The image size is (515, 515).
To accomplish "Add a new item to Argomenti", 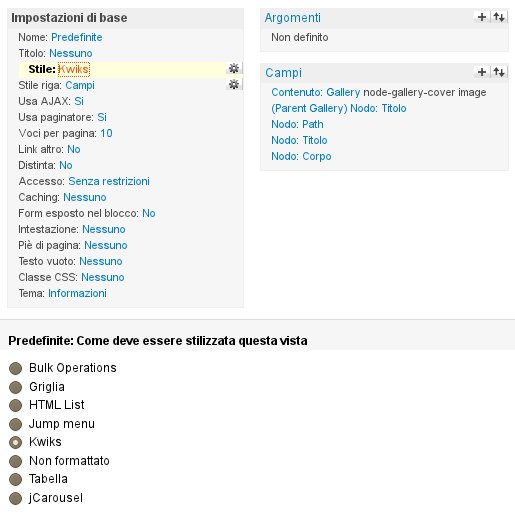I will pos(482,17).
